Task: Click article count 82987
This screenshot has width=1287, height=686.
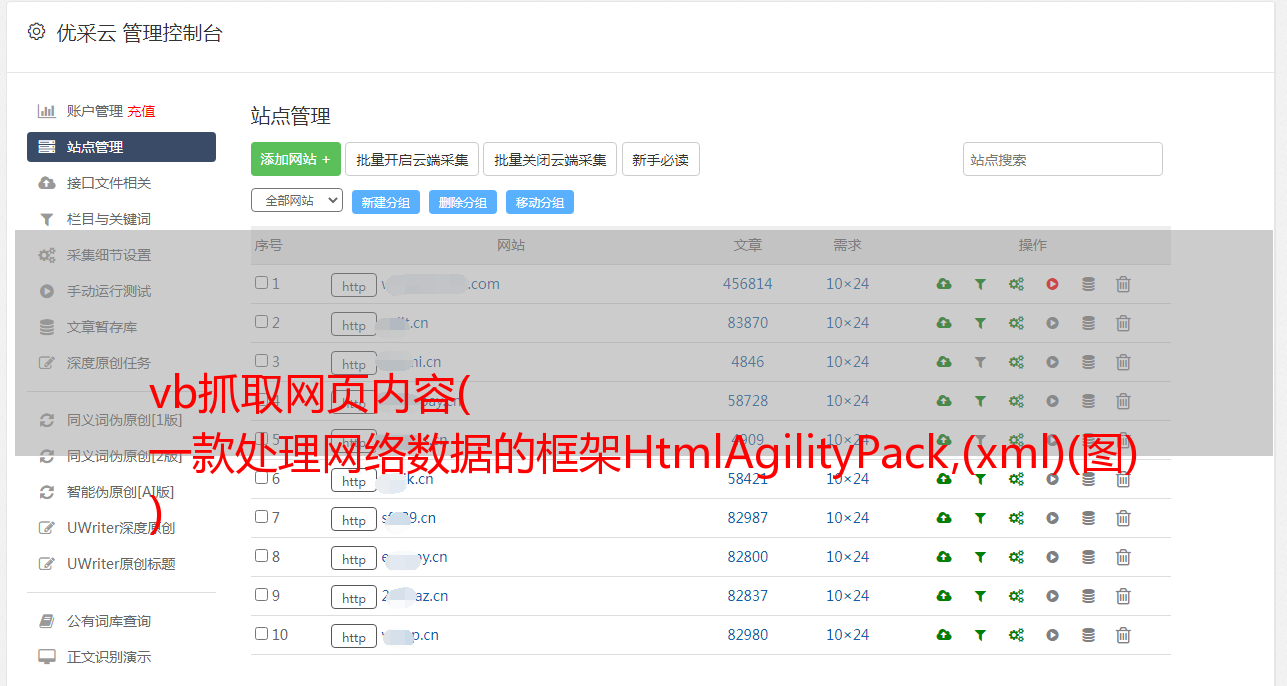Action: coord(748,518)
